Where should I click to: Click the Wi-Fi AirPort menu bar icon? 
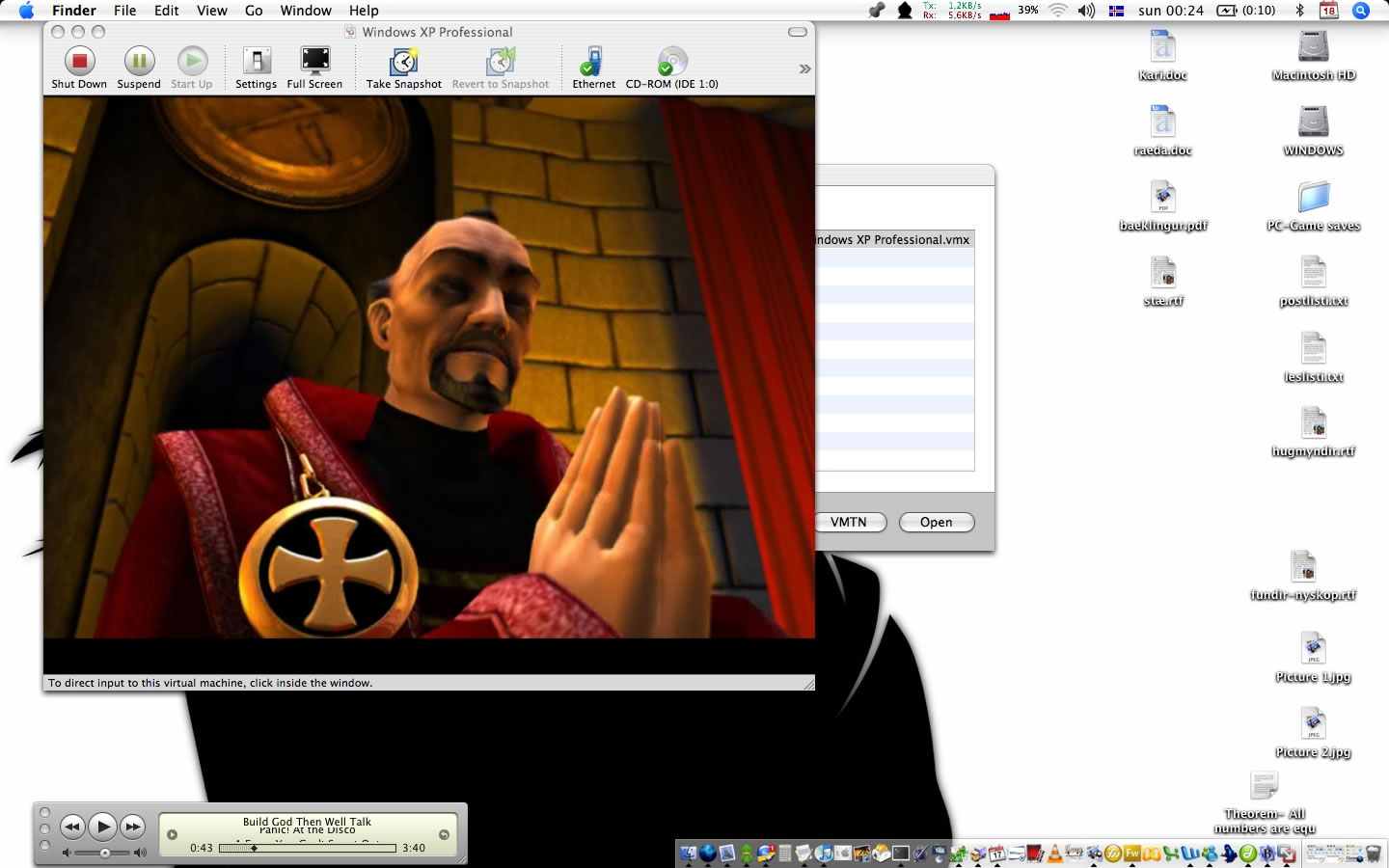click(x=1058, y=11)
